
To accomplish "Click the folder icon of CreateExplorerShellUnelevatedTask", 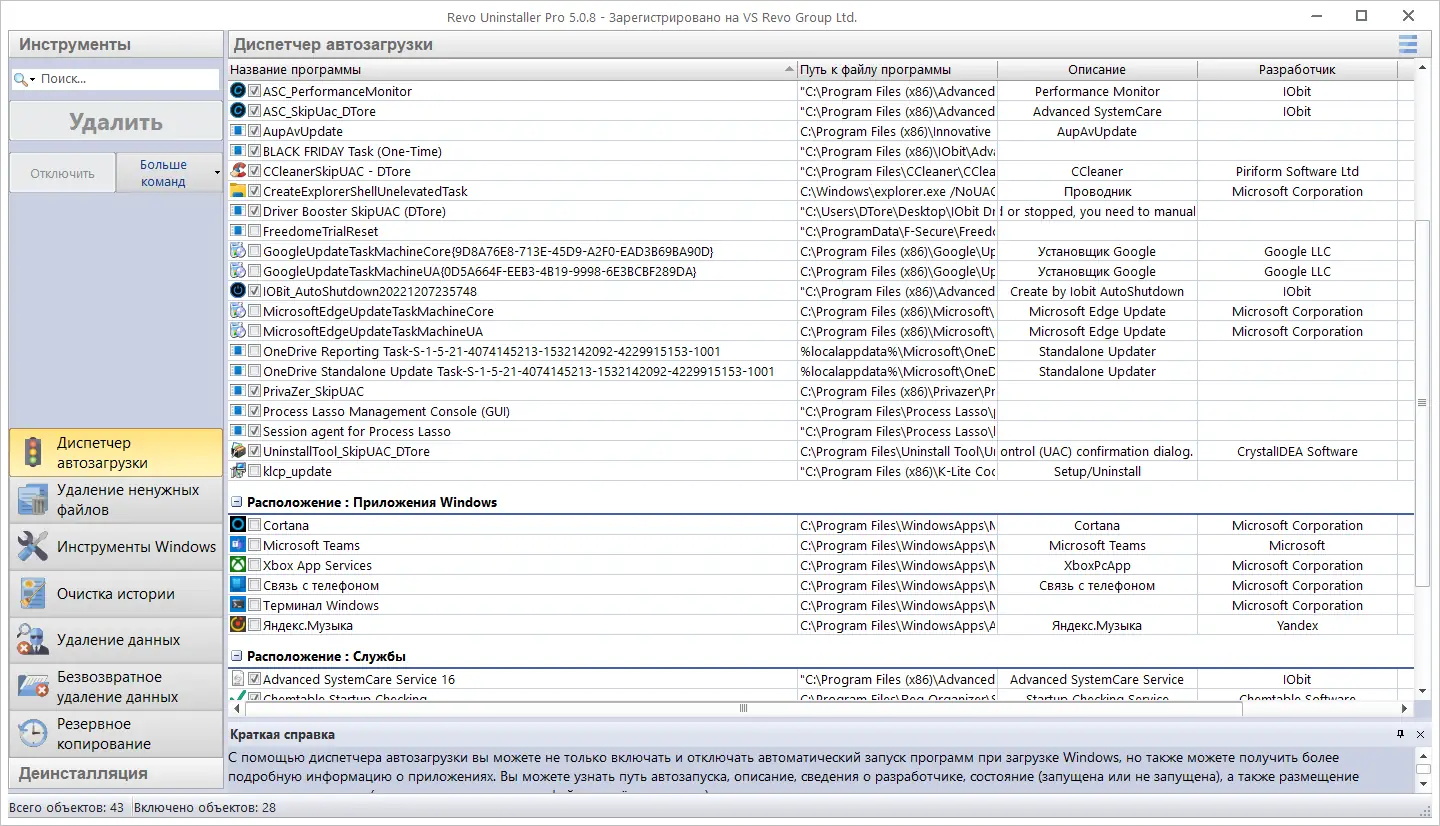I will (238, 191).
